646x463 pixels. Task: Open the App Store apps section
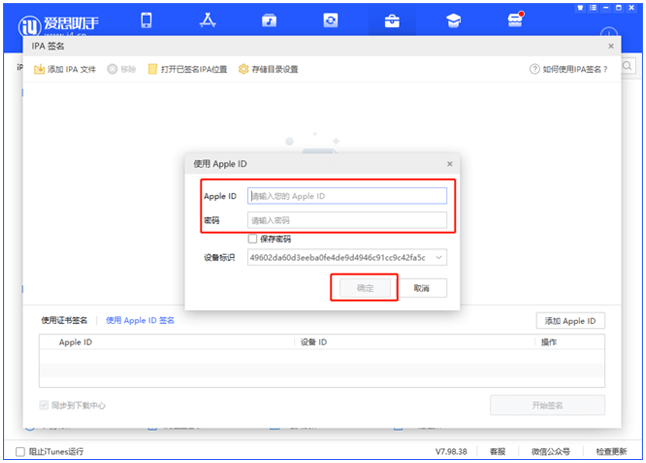point(208,20)
